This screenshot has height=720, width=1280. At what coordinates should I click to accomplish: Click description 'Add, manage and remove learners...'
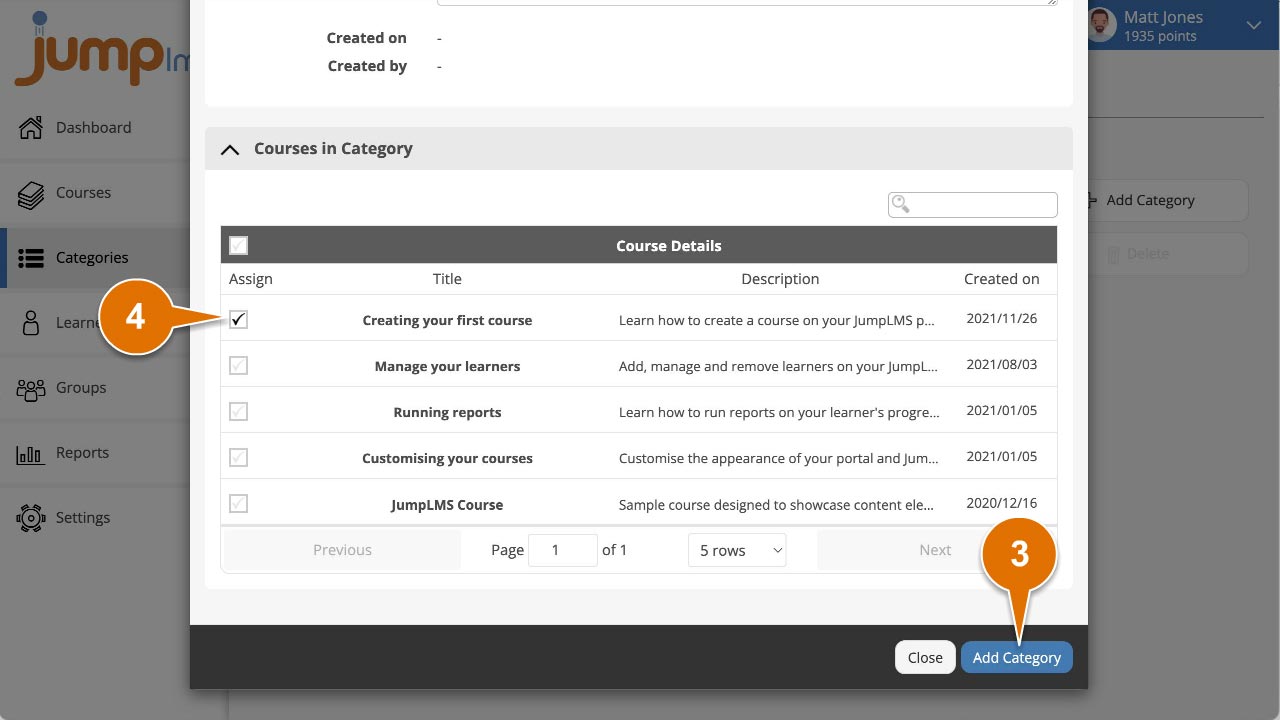(x=778, y=366)
